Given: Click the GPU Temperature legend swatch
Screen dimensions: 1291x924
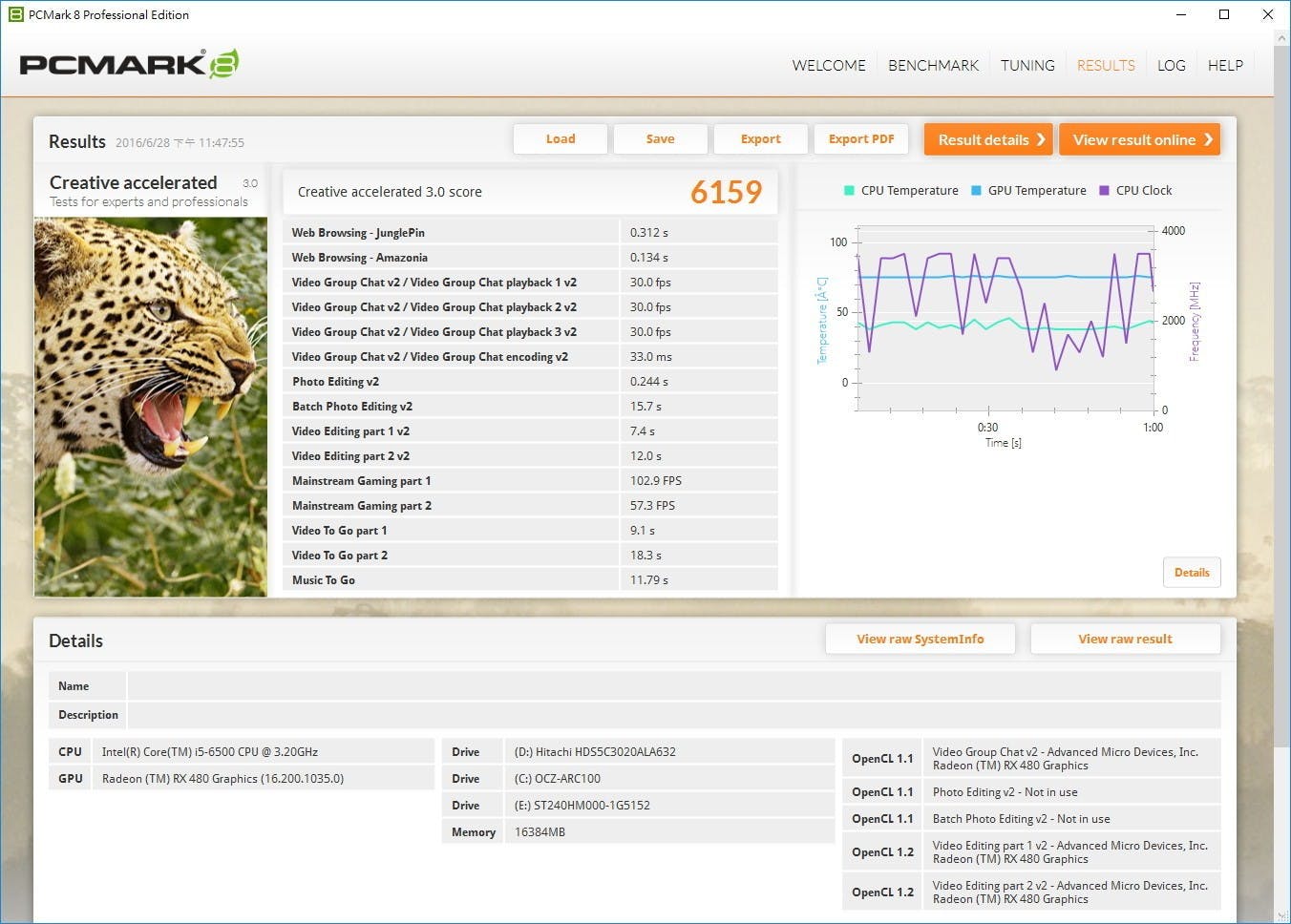Looking at the screenshot, I should (976, 190).
